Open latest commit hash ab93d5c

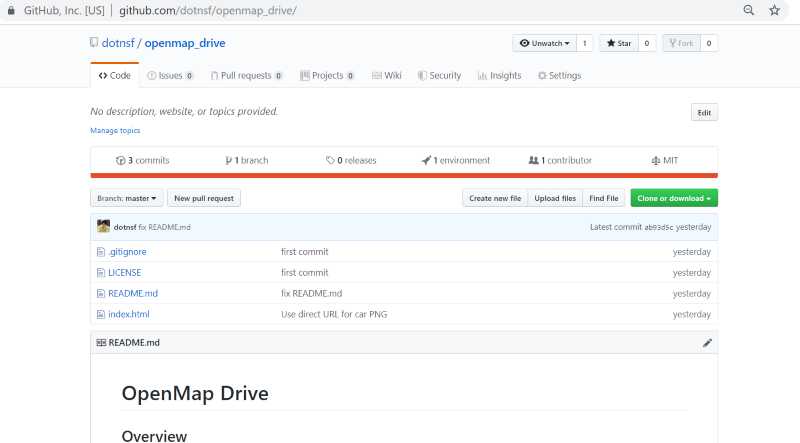(x=659, y=228)
